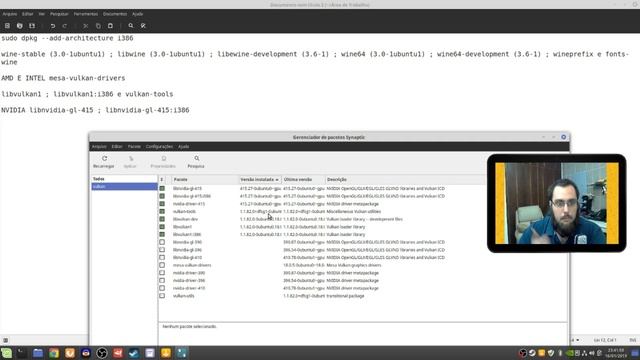The height and width of the screenshot is (360, 640).
Task: Click cursor position indicator in editor status bar
Action: 605,340
